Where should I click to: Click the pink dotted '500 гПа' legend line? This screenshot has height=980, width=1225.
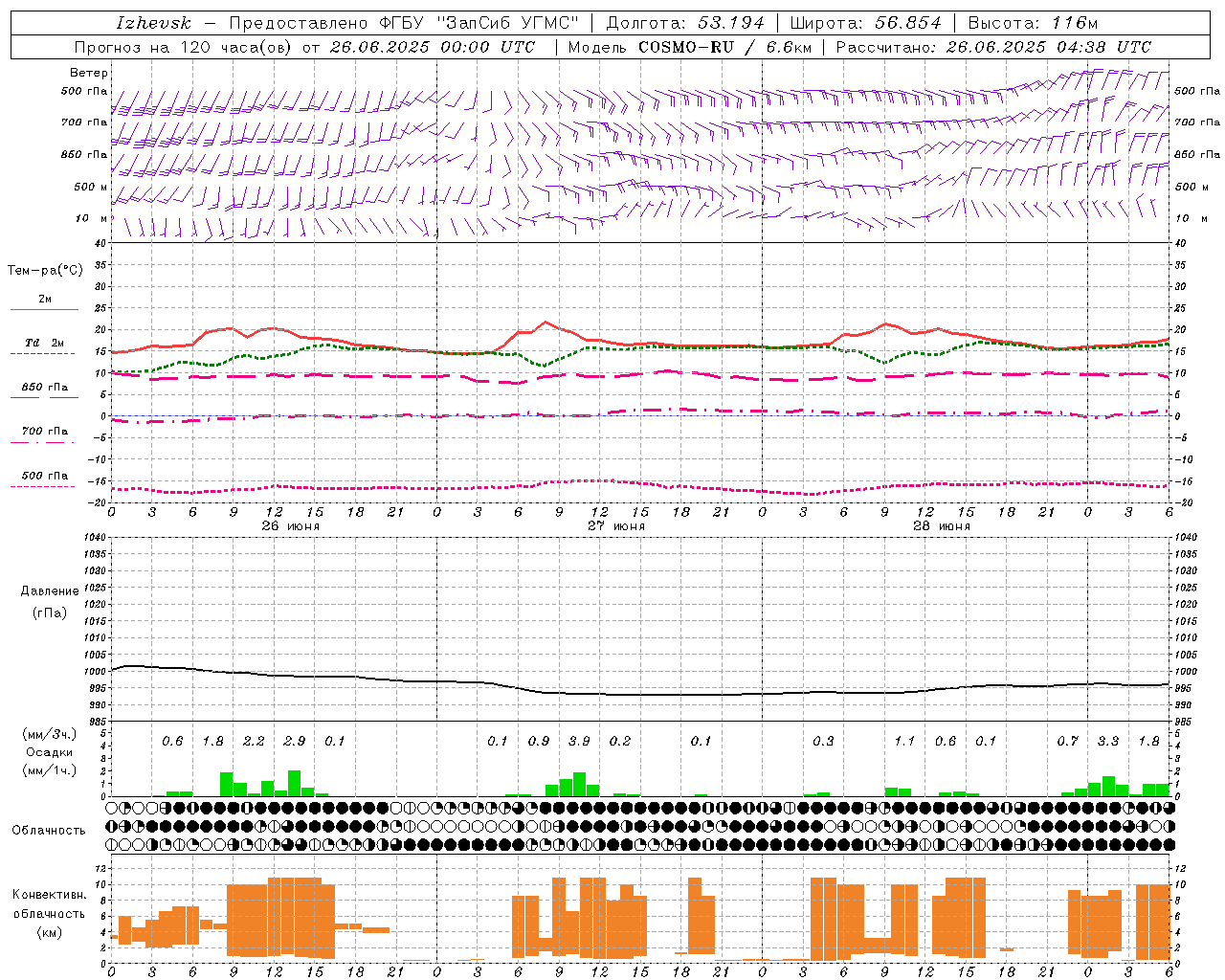[42, 486]
